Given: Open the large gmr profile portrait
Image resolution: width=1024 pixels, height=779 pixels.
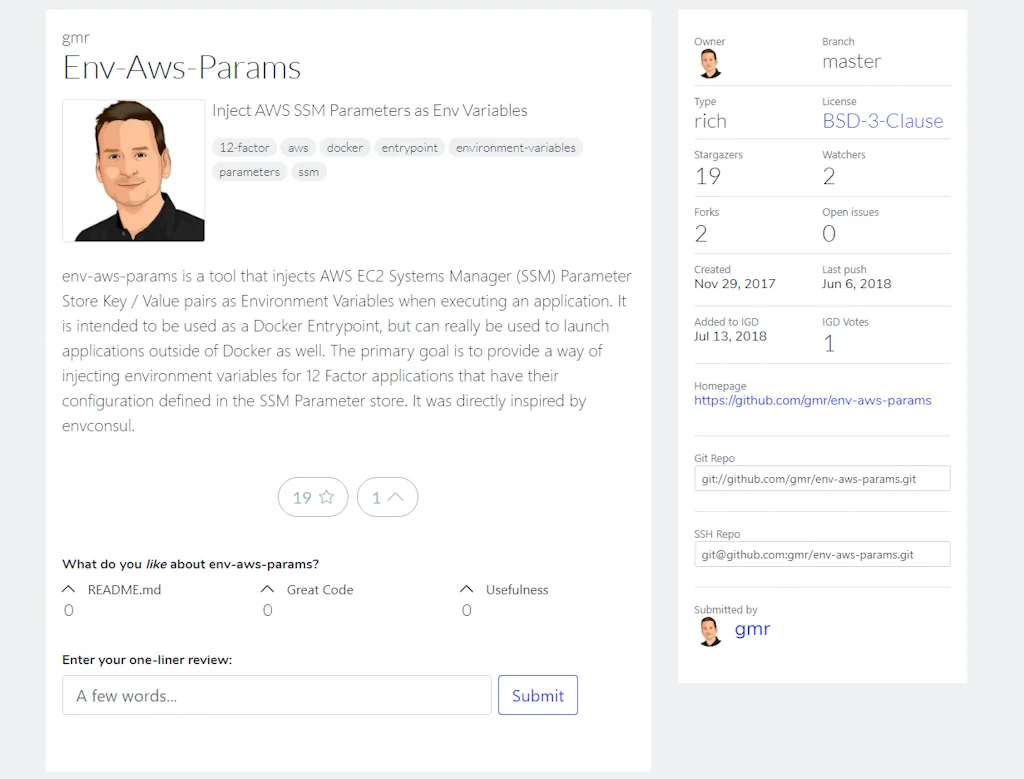Looking at the screenshot, I should (134, 171).
